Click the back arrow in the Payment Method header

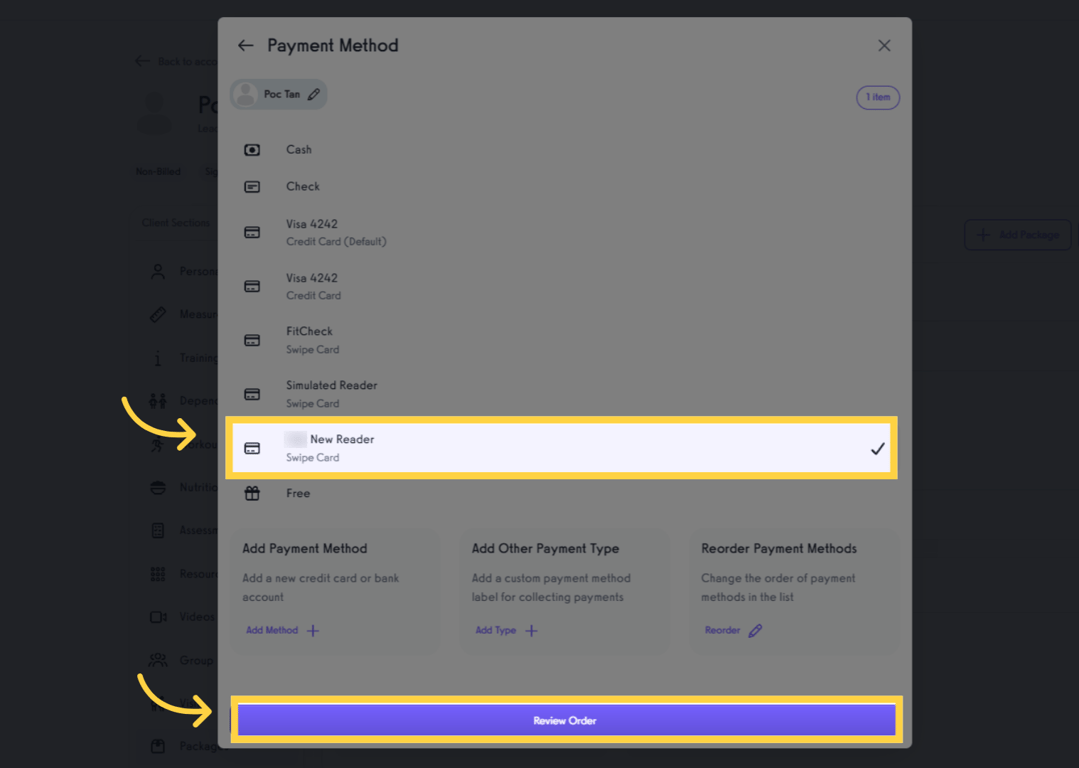tap(245, 45)
